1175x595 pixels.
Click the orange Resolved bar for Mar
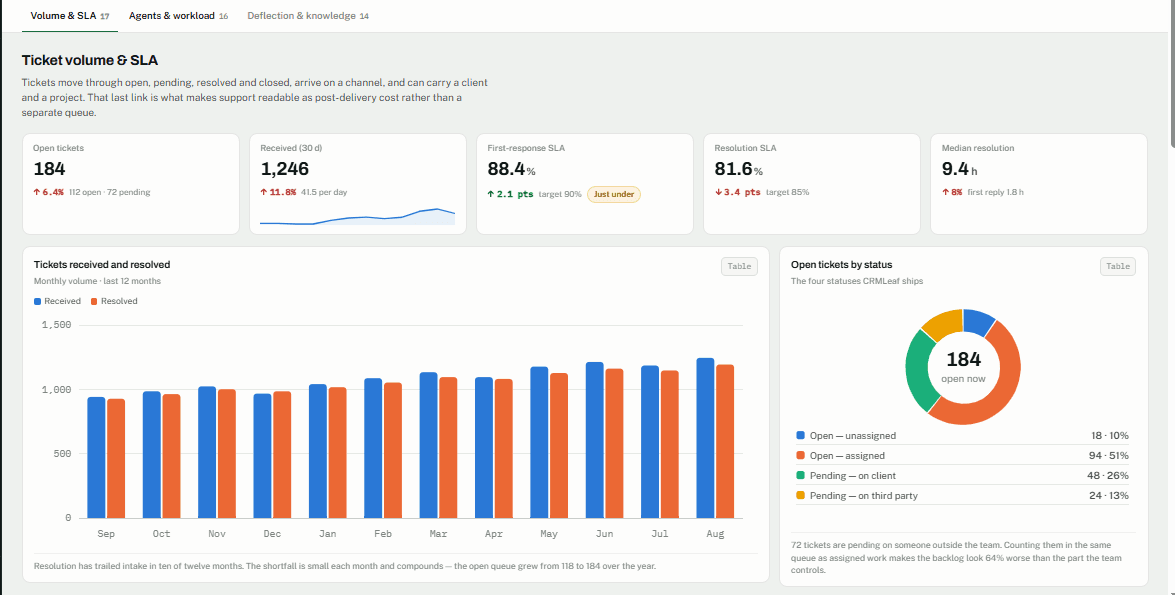[448, 447]
